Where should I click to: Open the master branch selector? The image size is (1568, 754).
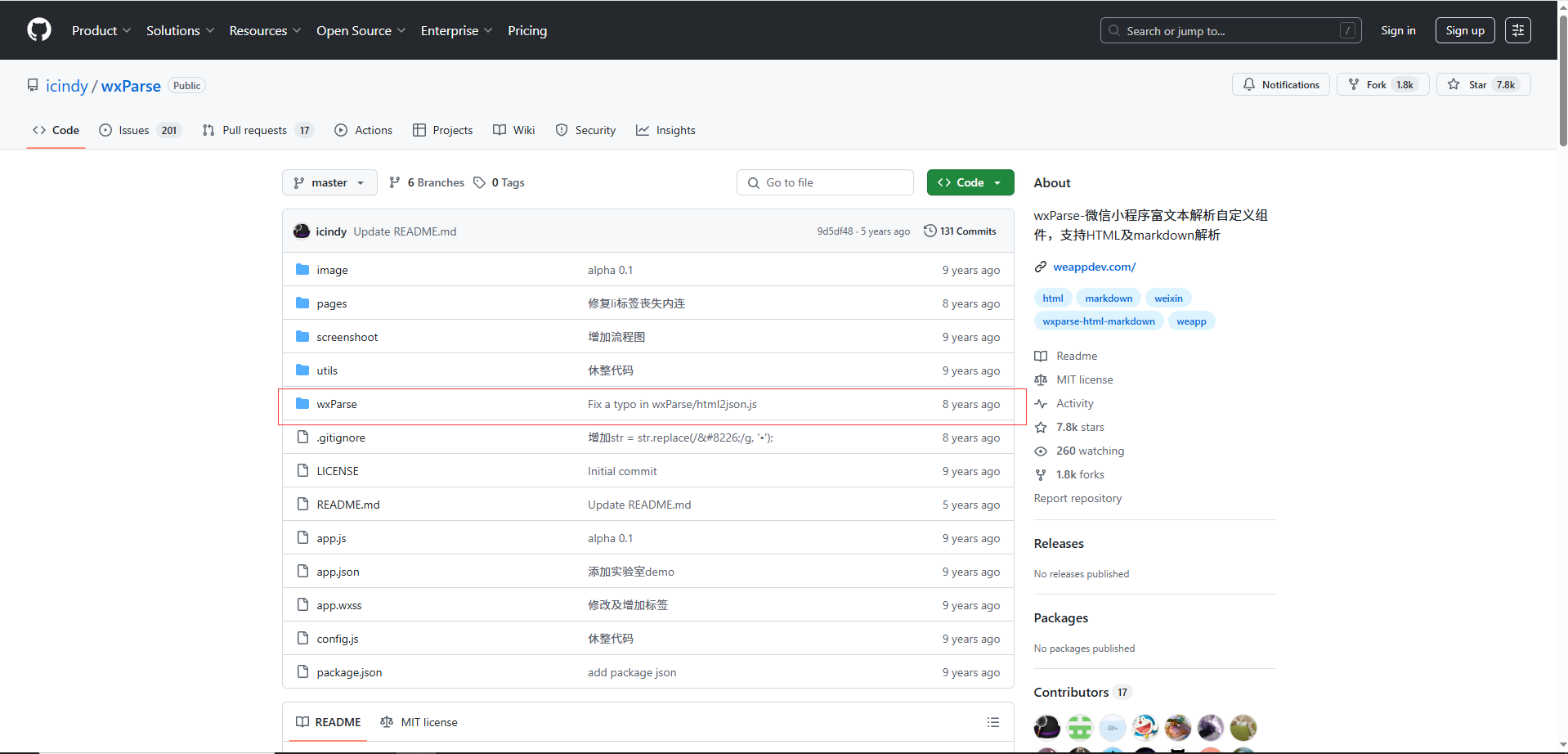pos(329,182)
